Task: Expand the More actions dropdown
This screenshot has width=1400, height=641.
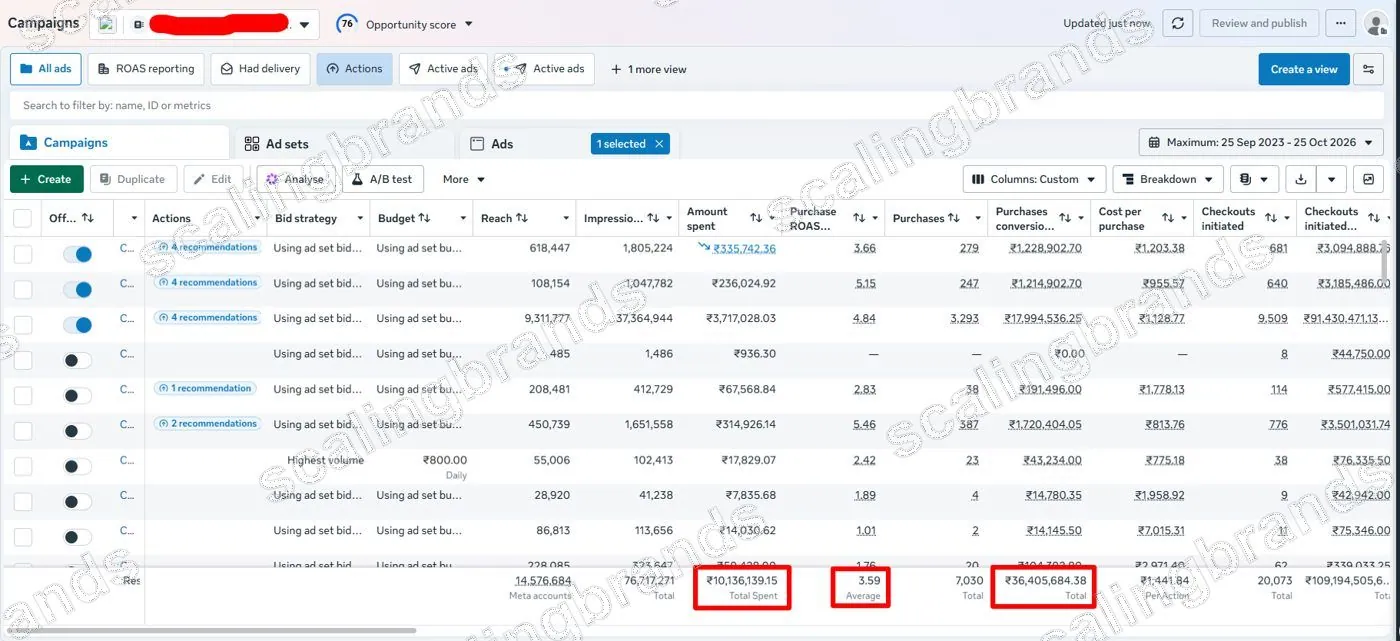Action: [464, 179]
